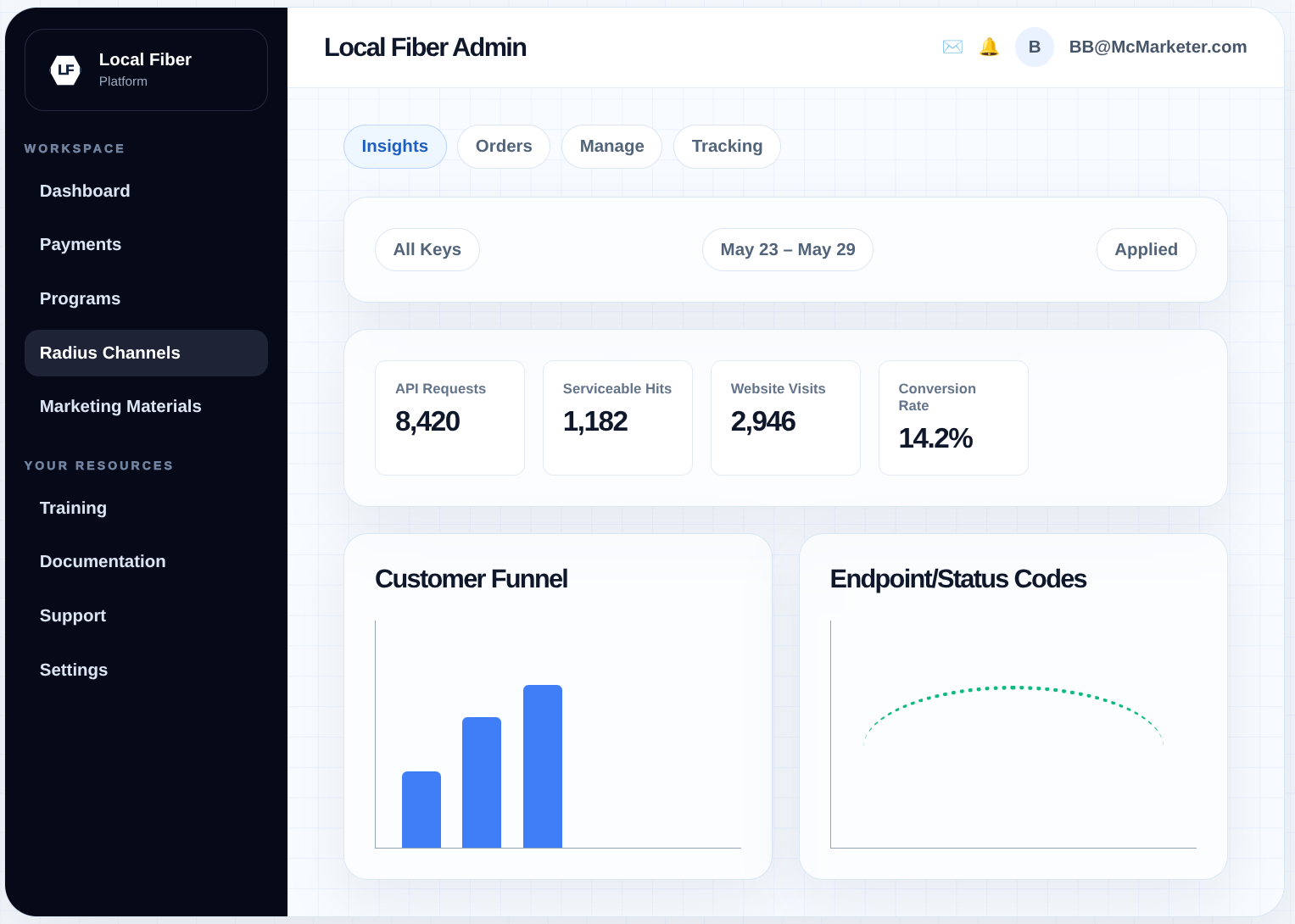
Task: Click the green dotted Endpoint/Status Codes curve
Action: 1013,687
